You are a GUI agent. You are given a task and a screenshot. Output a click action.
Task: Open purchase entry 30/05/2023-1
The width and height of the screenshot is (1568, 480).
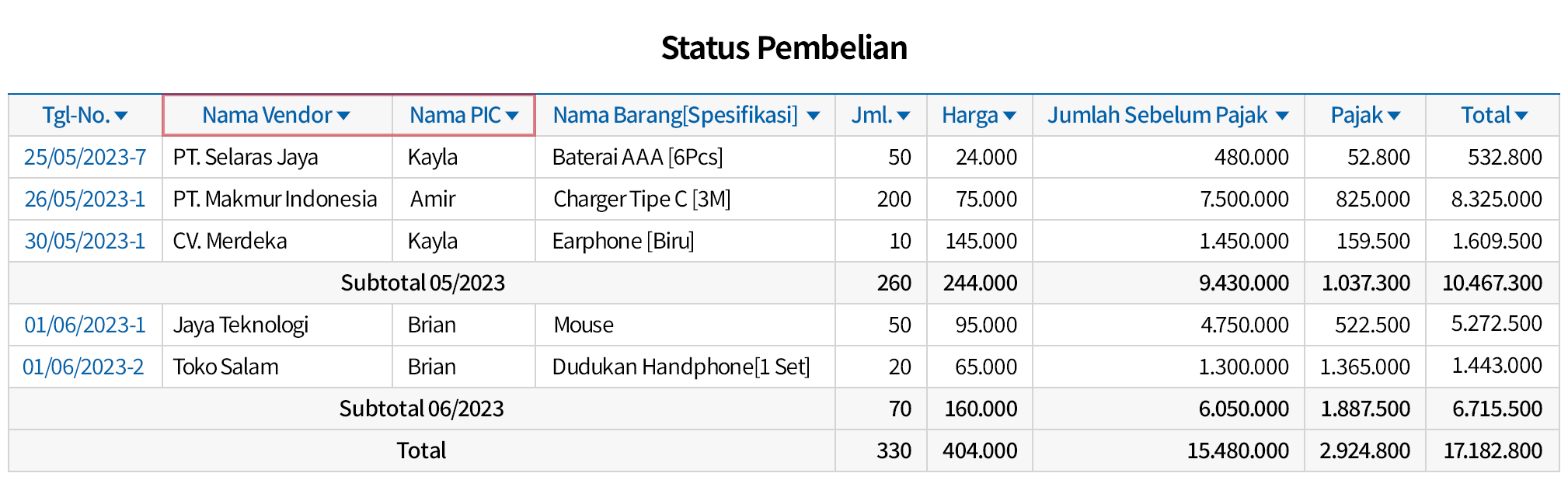click(x=85, y=242)
